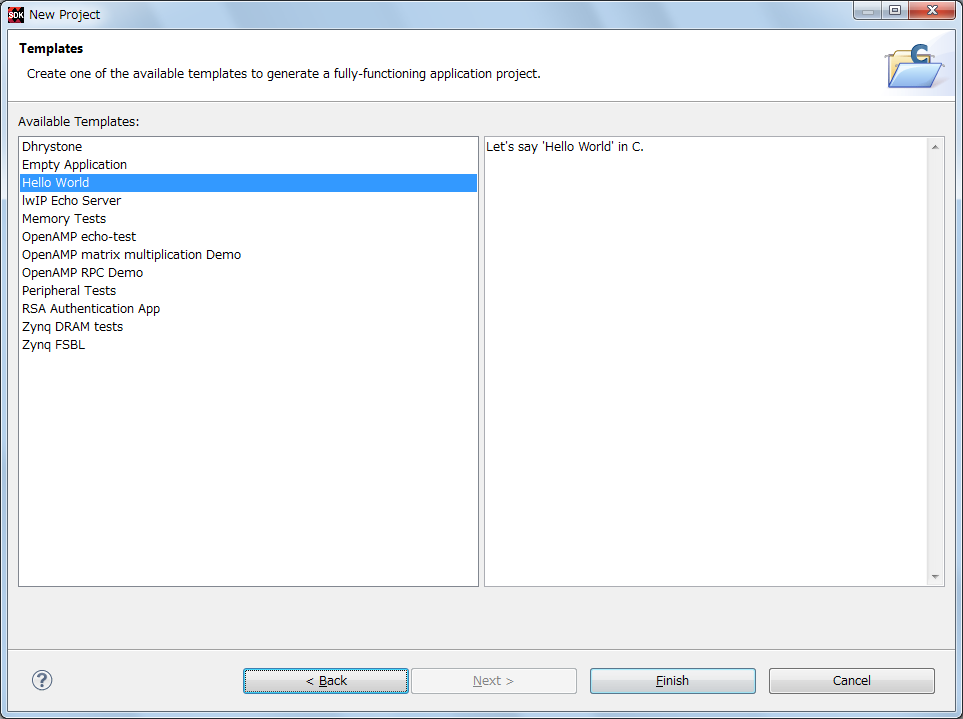
Task: Pick the Peripheral Tests template
Action: coord(69,291)
